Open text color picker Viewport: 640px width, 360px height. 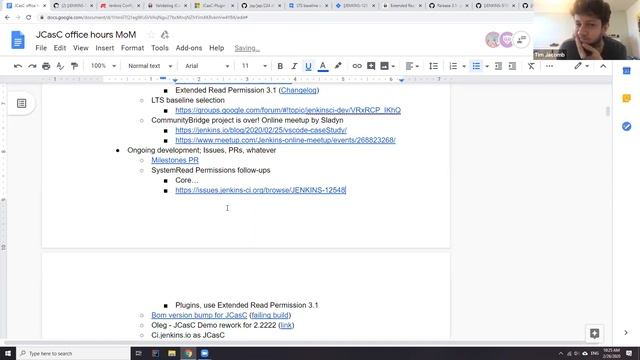coord(323,66)
